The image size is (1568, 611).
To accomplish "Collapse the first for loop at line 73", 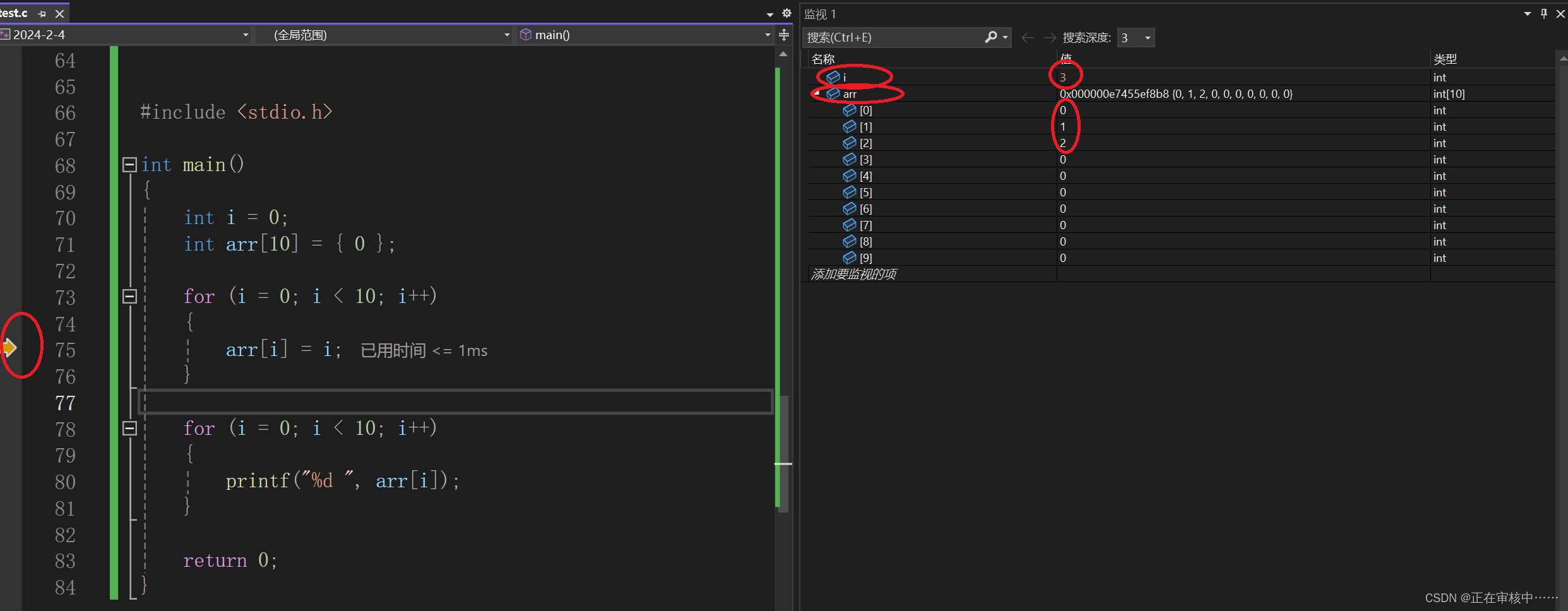I will [x=129, y=296].
